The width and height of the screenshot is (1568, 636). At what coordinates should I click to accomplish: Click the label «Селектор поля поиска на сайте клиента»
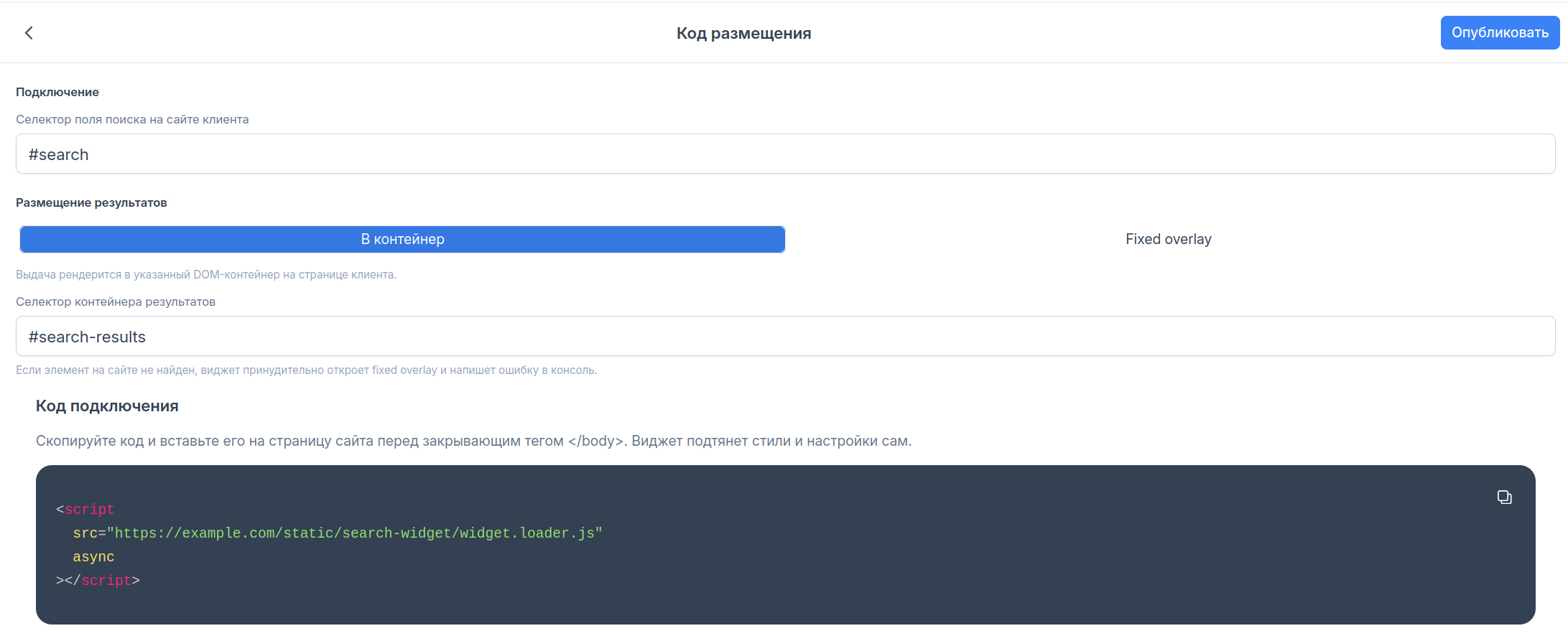pyautogui.click(x=132, y=119)
